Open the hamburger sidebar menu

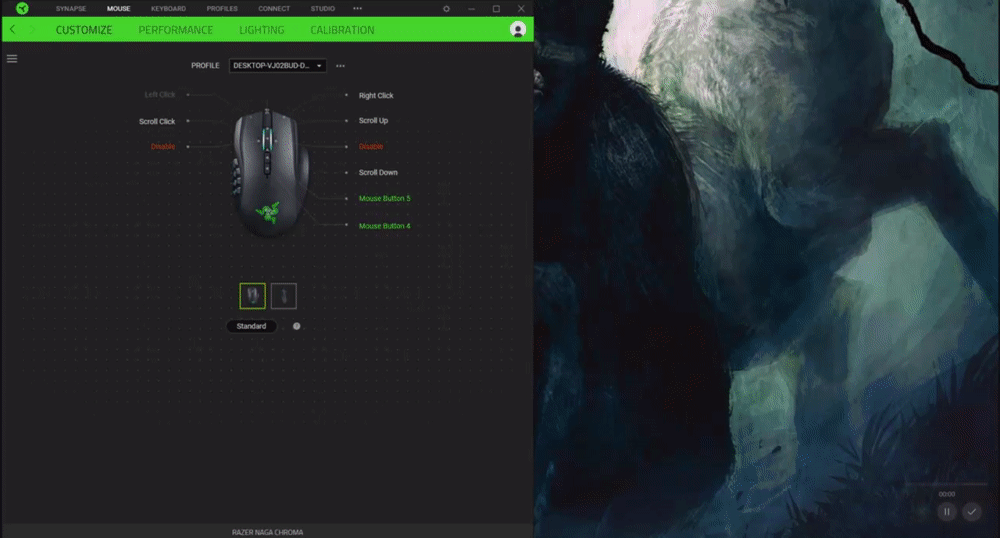pyautogui.click(x=12, y=59)
